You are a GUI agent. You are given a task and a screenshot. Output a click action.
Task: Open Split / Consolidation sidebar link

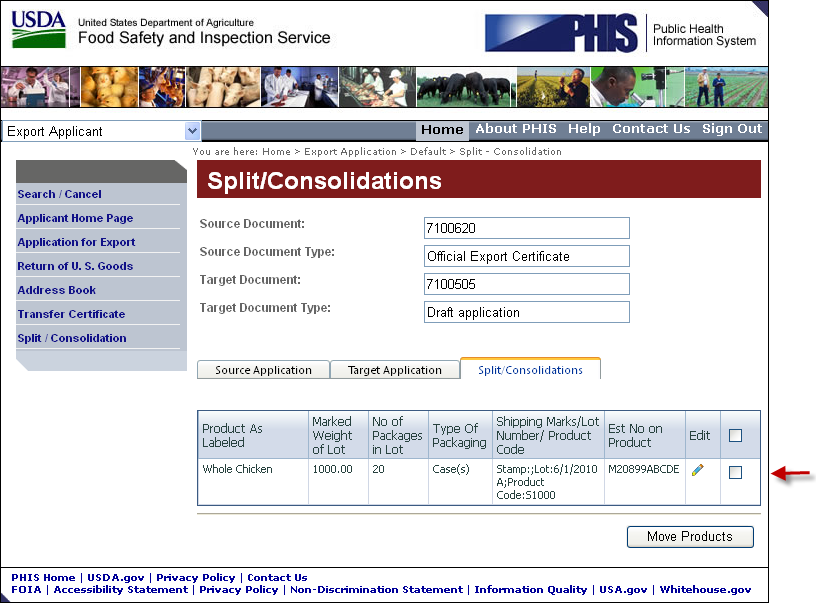[72, 338]
